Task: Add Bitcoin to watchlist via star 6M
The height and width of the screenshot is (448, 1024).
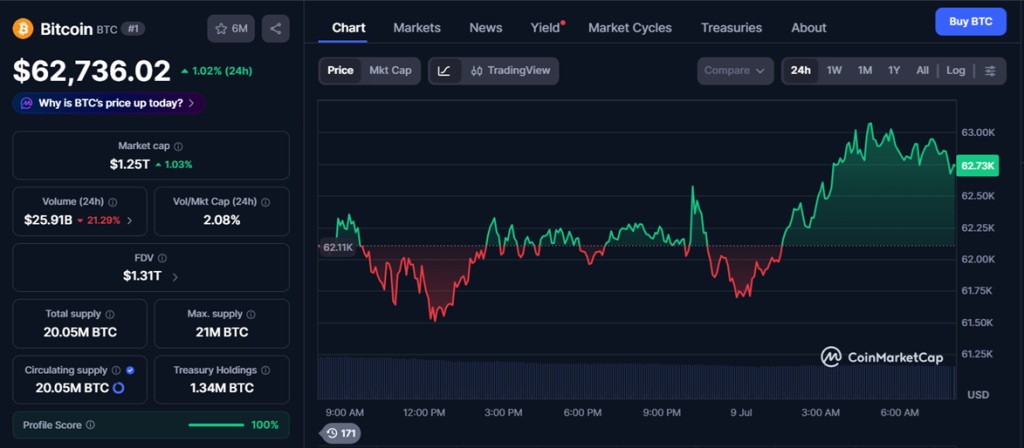Action: 231,29
